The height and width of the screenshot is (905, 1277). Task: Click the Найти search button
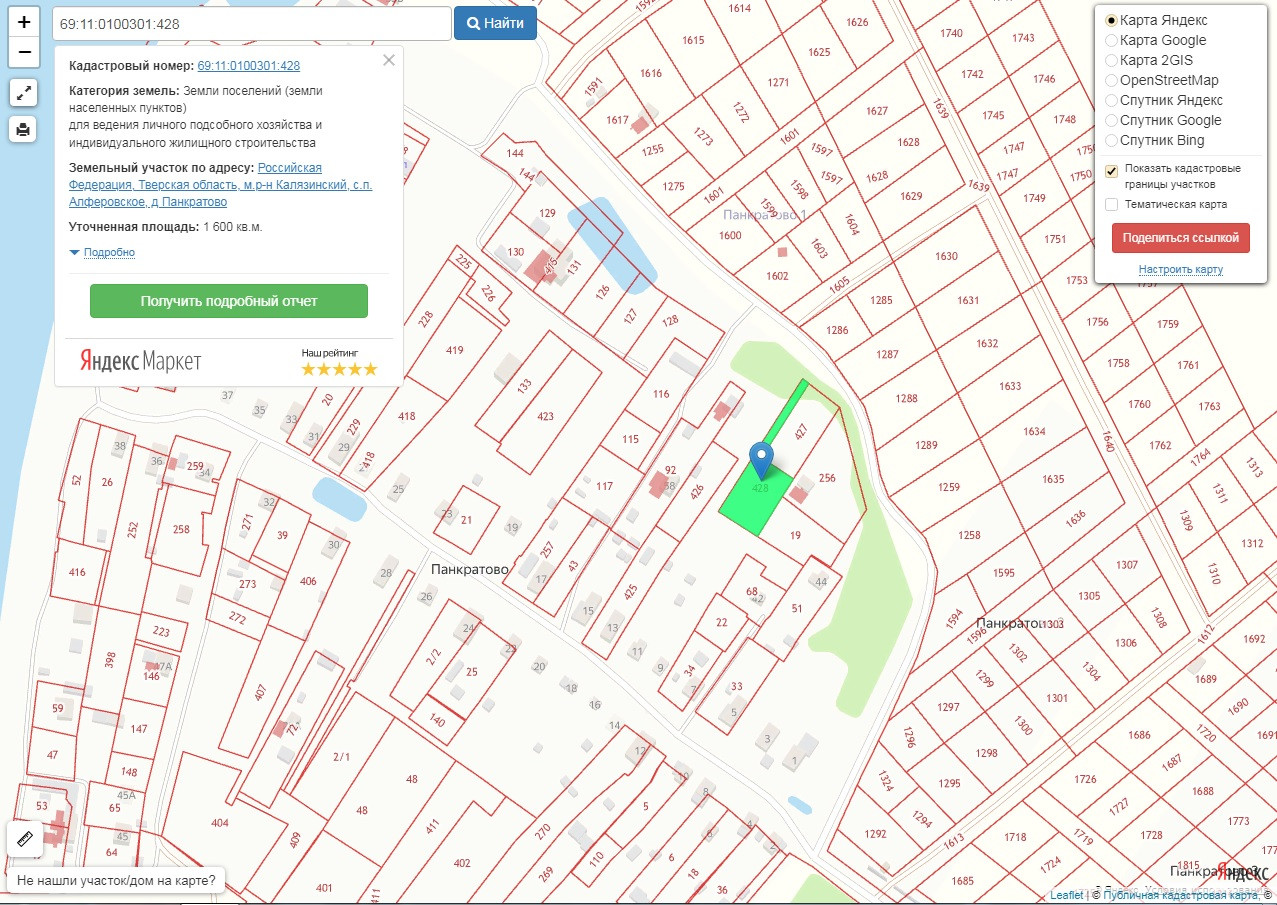point(495,23)
